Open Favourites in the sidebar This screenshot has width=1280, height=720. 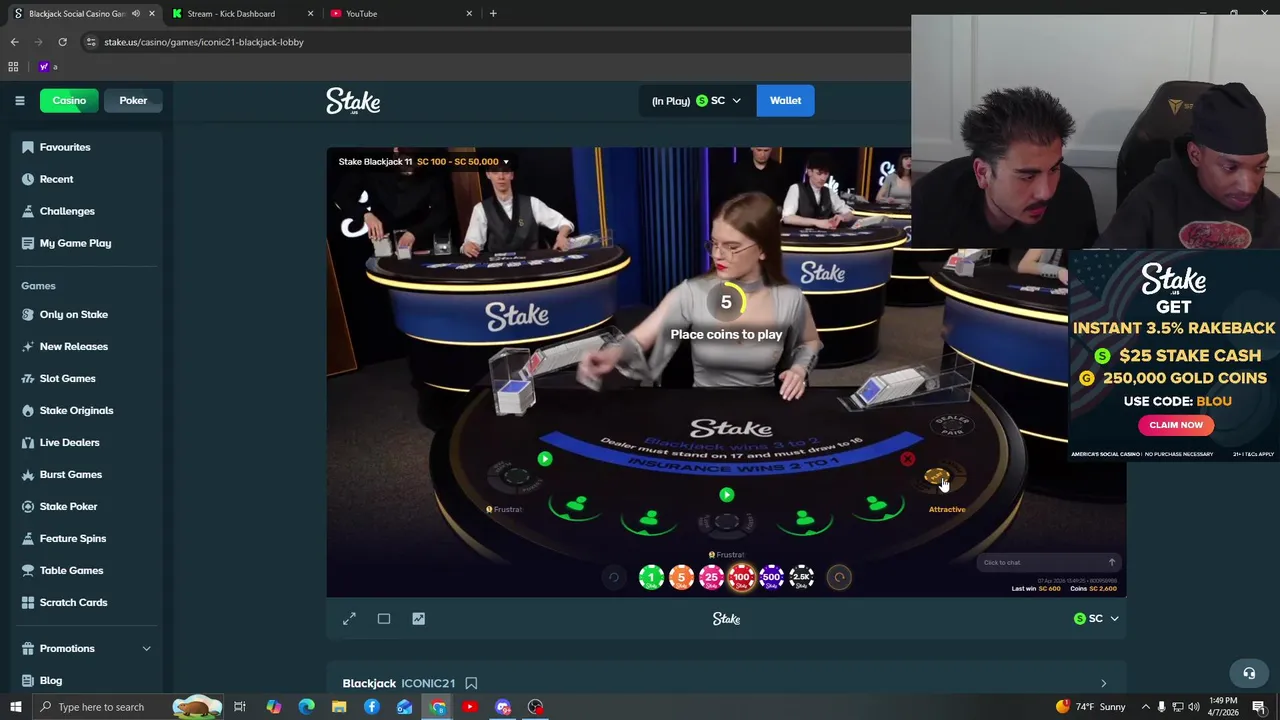click(65, 147)
